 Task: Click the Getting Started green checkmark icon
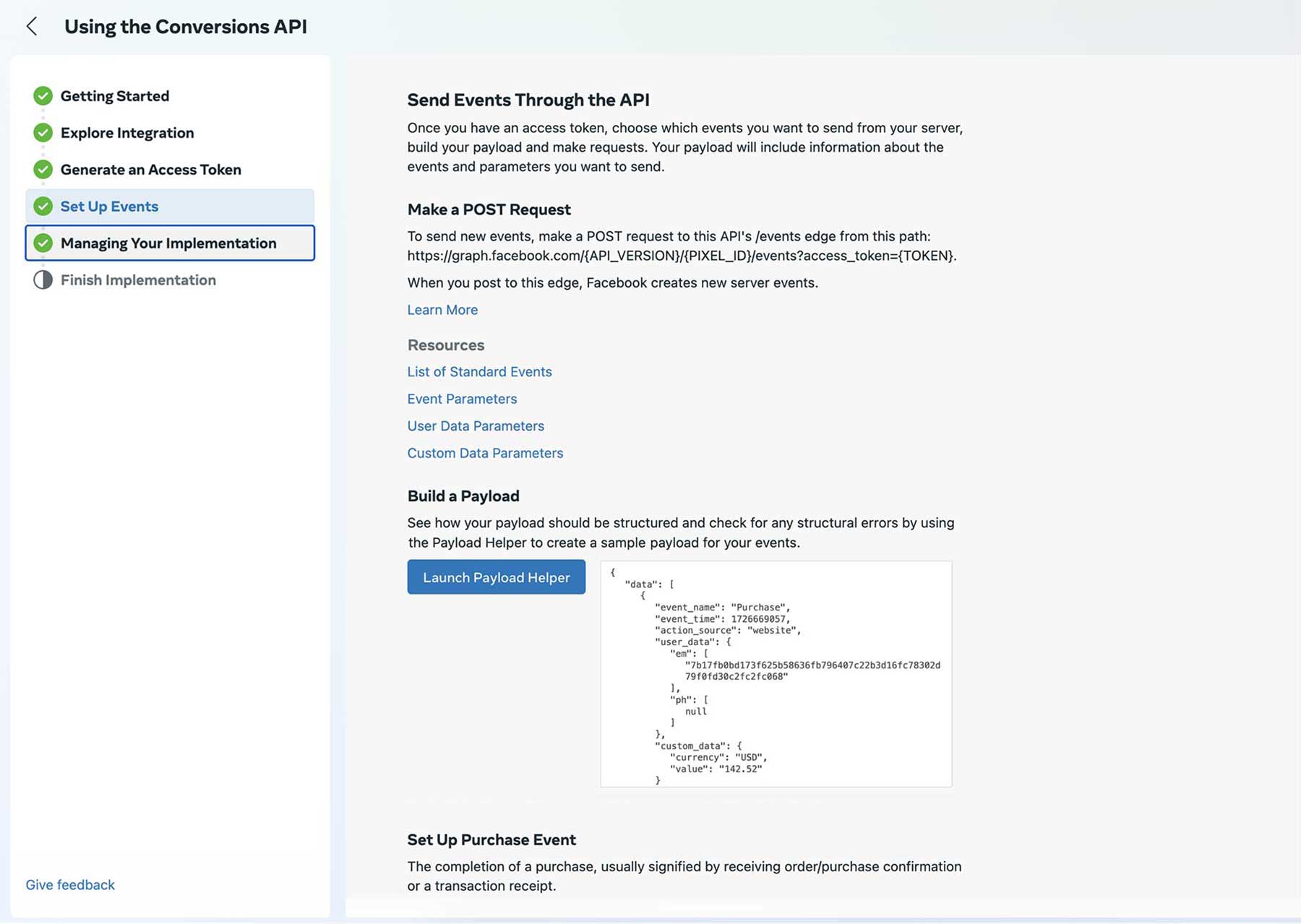click(x=43, y=95)
